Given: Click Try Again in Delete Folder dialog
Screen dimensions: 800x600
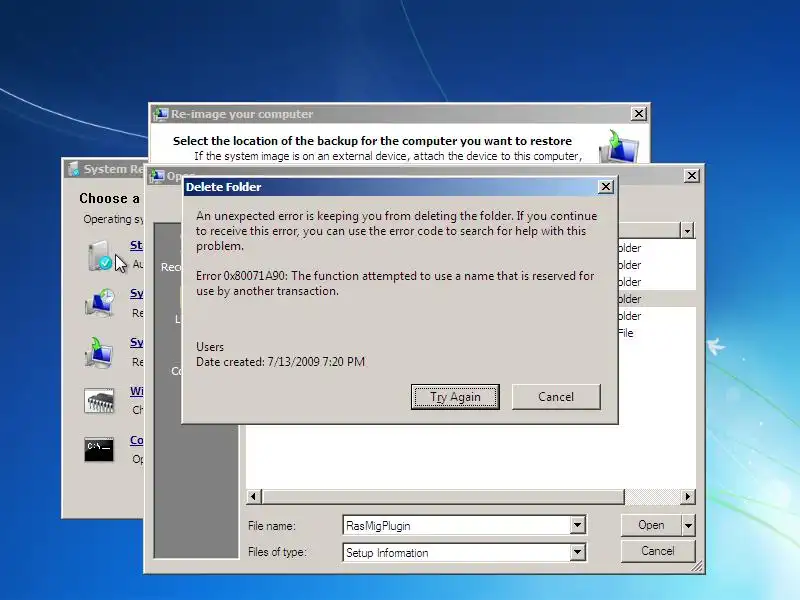Looking at the screenshot, I should (455, 397).
